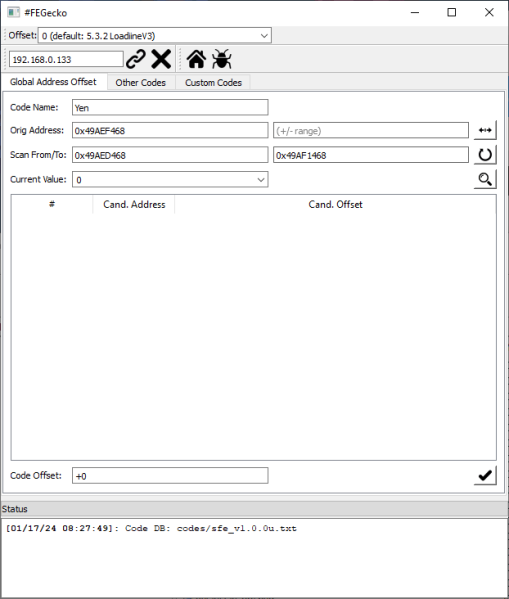The height and width of the screenshot is (599, 509).
Task: Switch to the Other Codes tab
Action: pyautogui.click(x=141, y=83)
